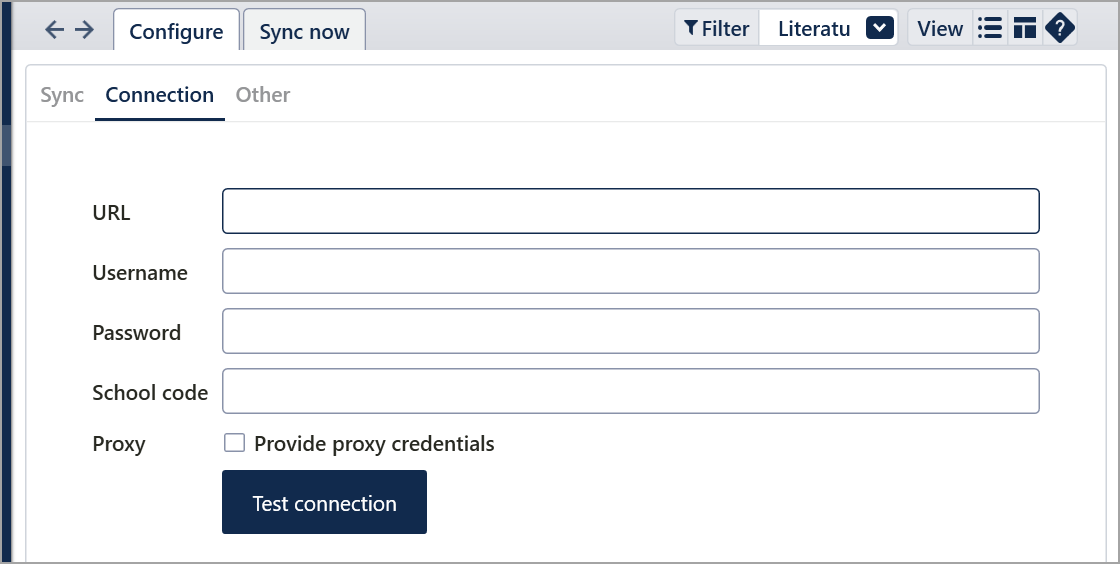Switch to the Sync sub-tab

62,94
